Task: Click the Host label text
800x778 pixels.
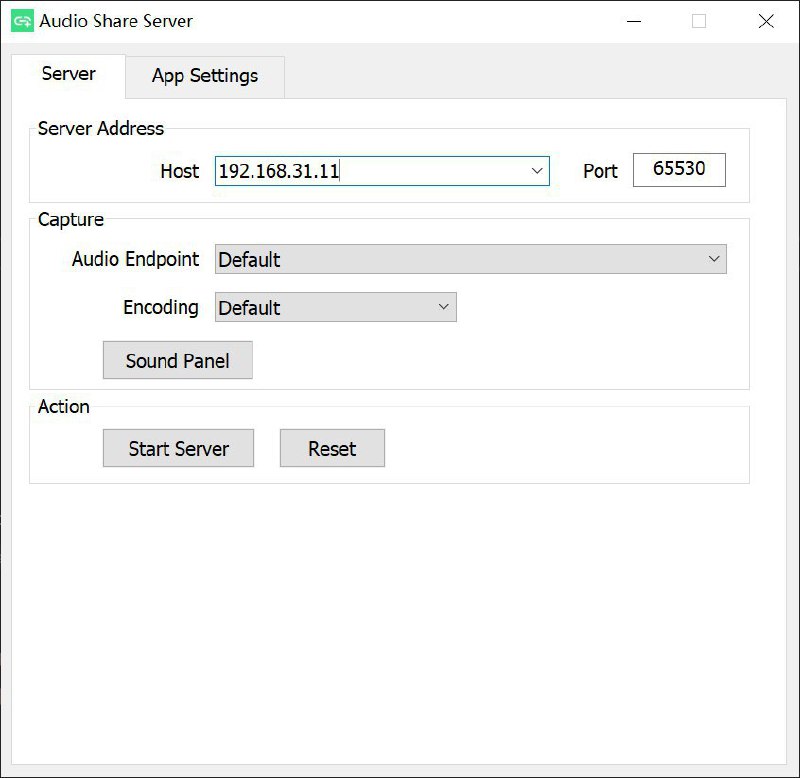Action: click(x=180, y=171)
